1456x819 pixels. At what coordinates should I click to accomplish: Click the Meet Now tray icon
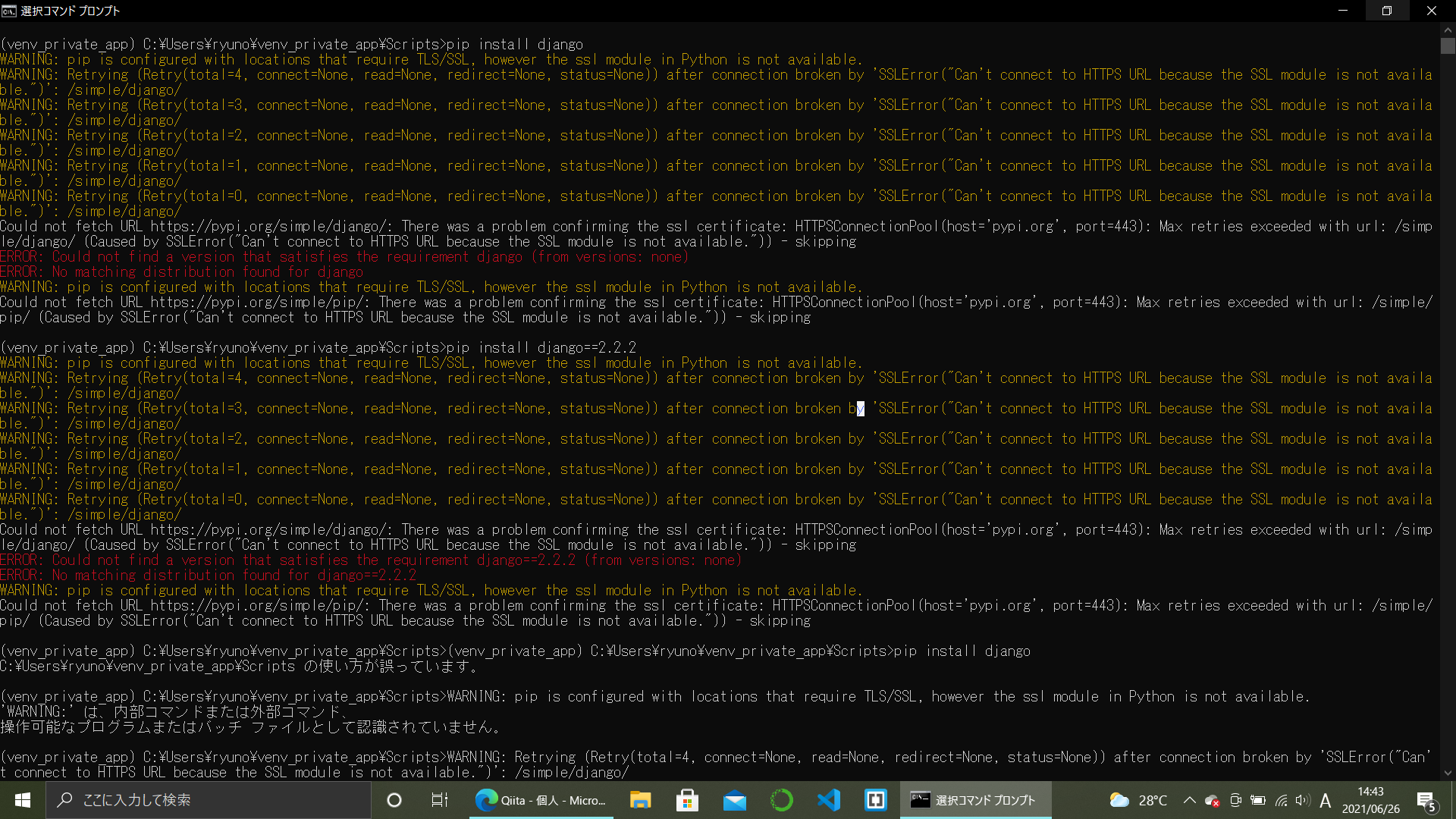1235,800
